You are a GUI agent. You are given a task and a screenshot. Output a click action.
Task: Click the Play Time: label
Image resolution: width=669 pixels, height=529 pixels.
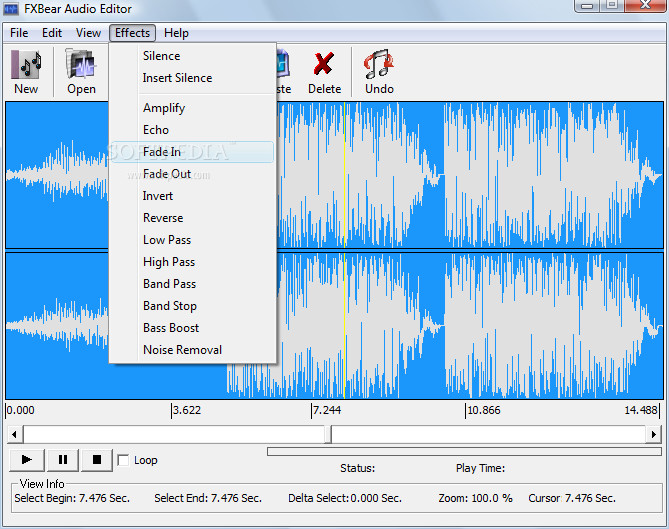pos(480,468)
